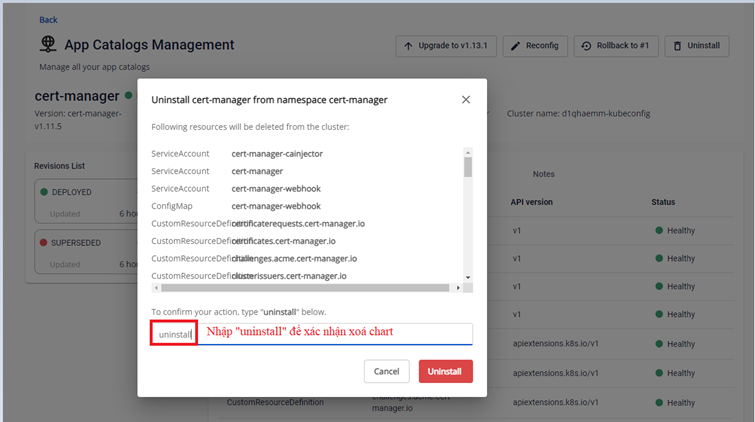The width and height of the screenshot is (755, 422).
Task: Click the green status dot beside cert-manager title
Action: coord(128,96)
